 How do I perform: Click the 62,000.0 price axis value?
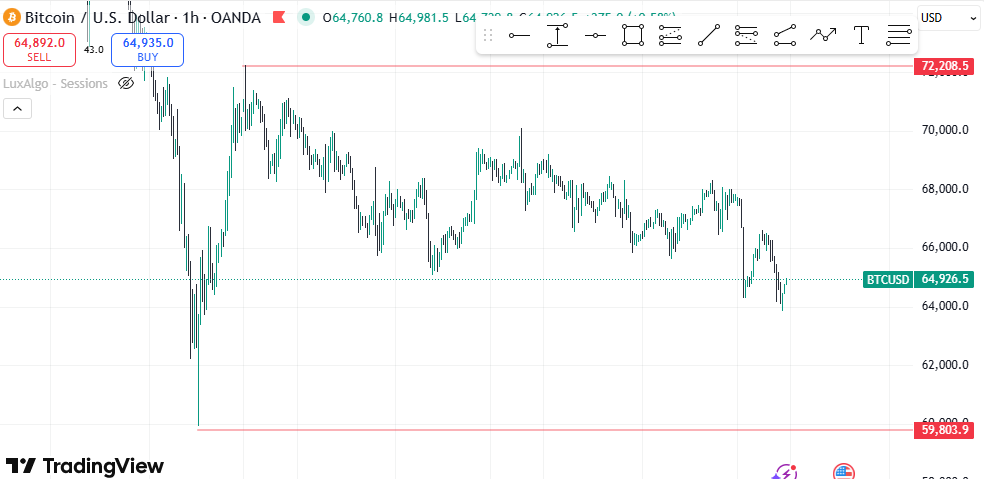(945, 365)
